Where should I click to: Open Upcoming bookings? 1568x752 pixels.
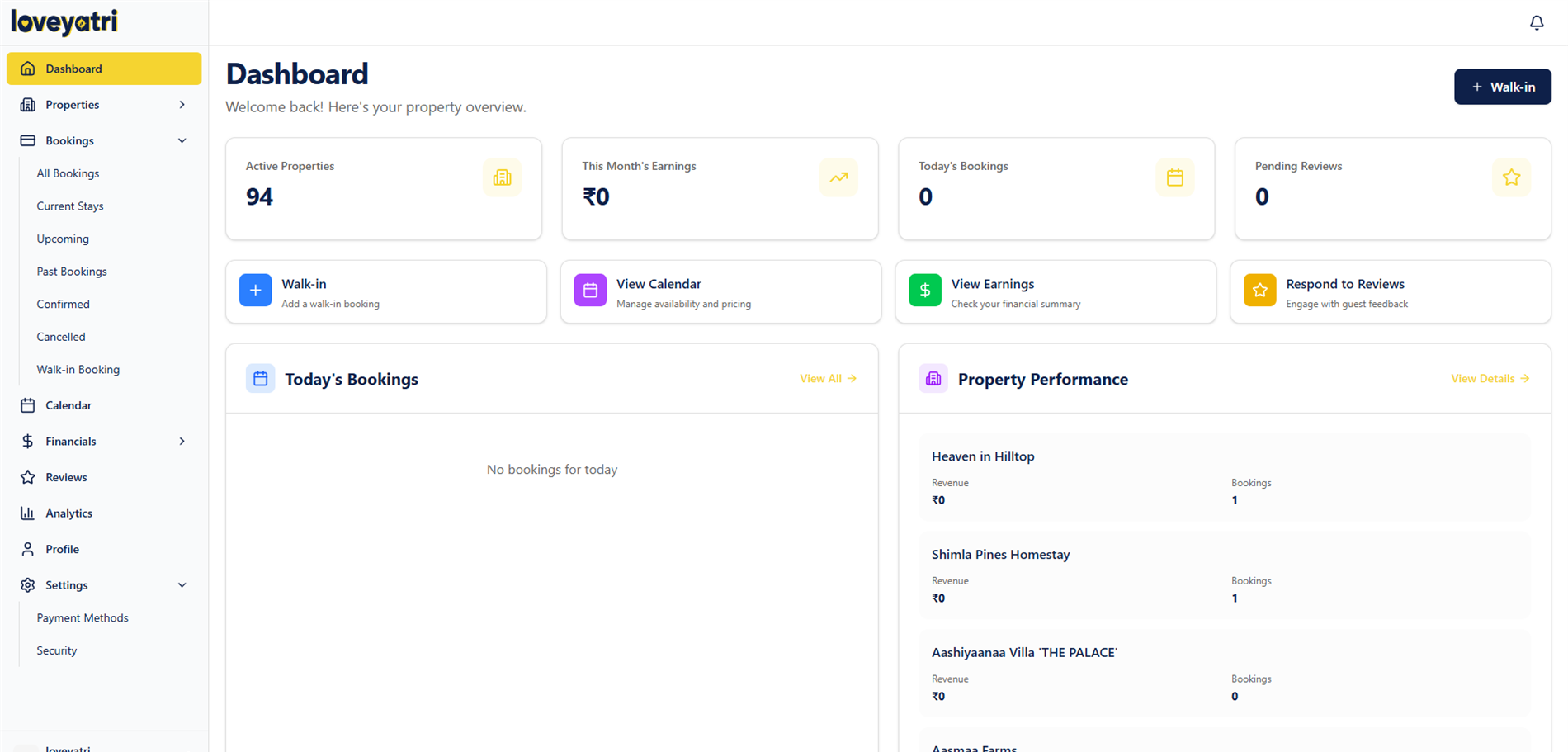click(x=63, y=239)
